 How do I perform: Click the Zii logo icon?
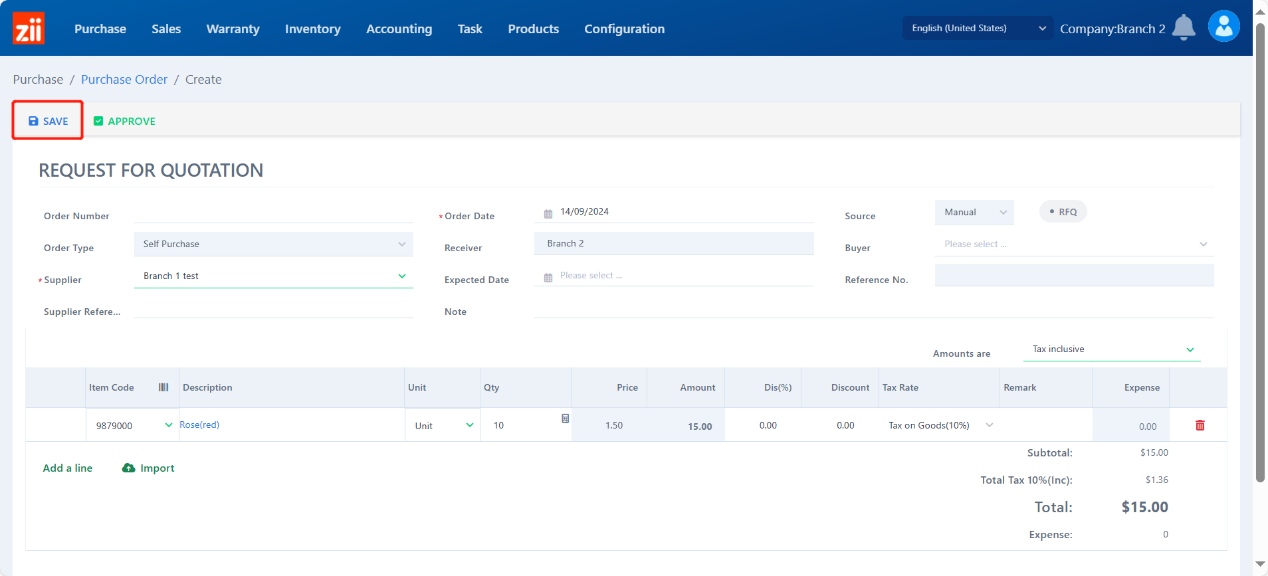point(28,28)
